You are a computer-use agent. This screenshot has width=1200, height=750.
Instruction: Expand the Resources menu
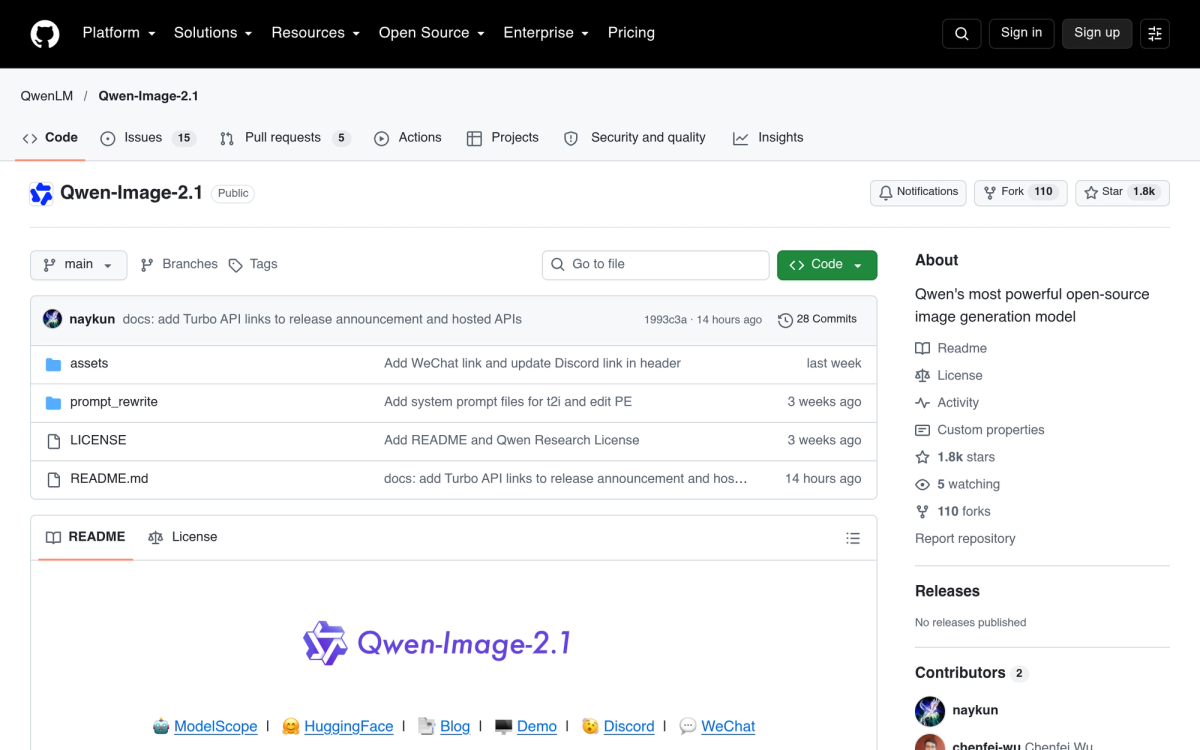pos(315,33)
